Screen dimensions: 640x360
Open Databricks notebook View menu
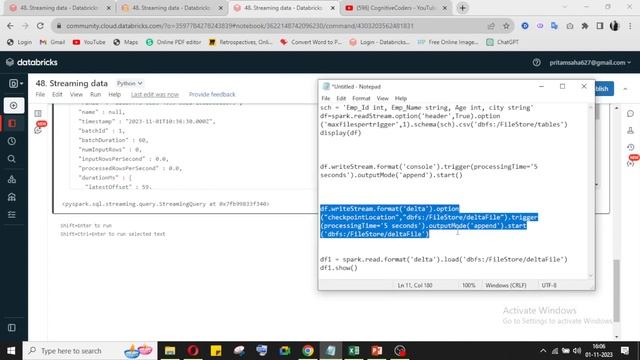76,94
